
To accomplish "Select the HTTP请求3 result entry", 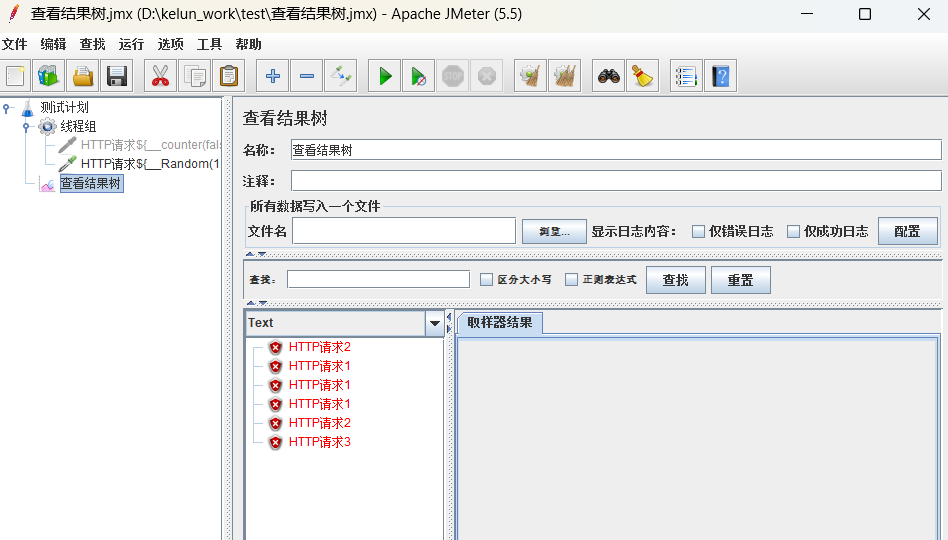I will tap(319, 442).
